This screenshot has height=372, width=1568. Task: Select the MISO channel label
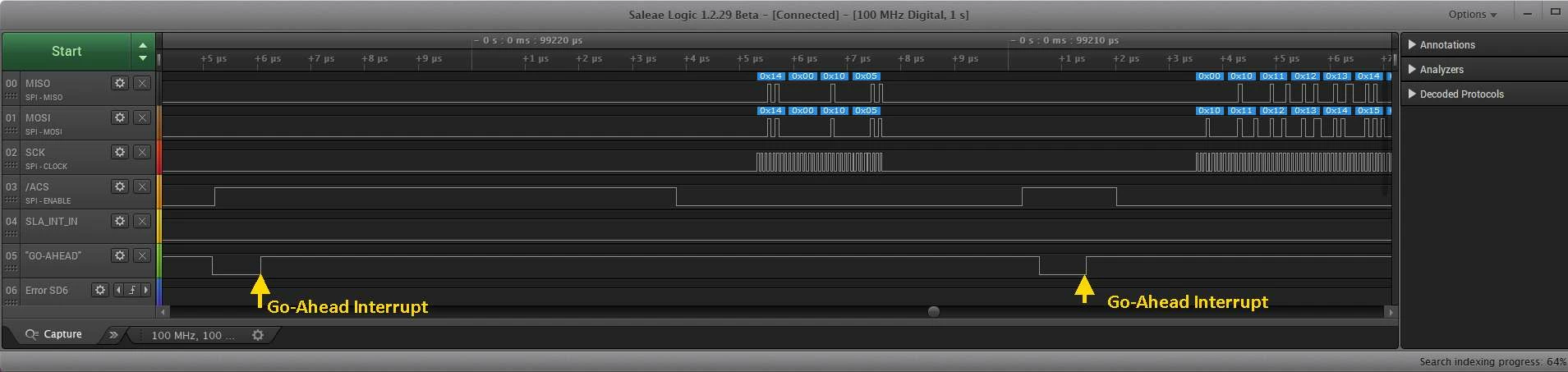(x=38, y=83)
